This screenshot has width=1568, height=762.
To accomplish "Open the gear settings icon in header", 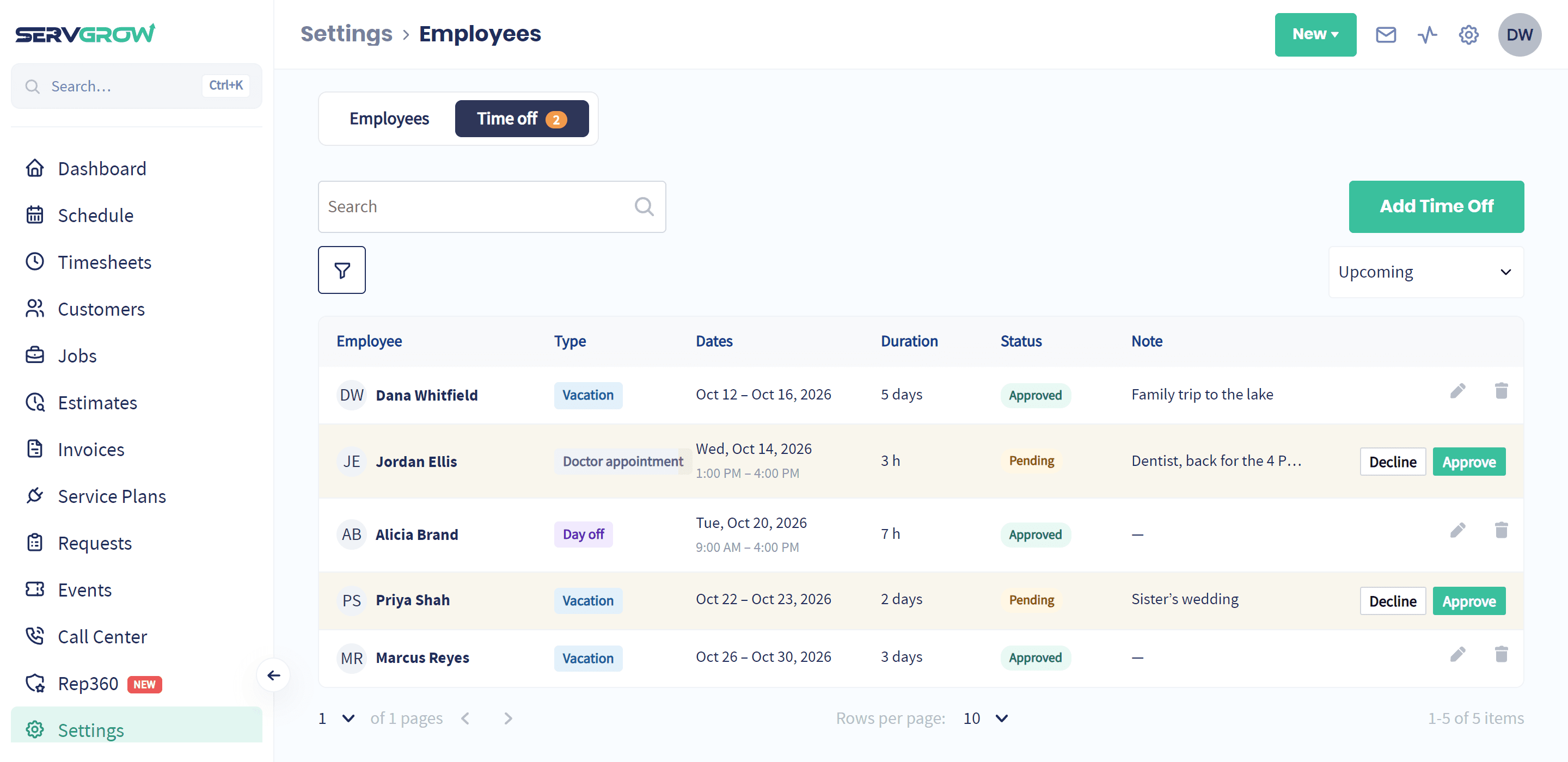I will click(1468, 35).
